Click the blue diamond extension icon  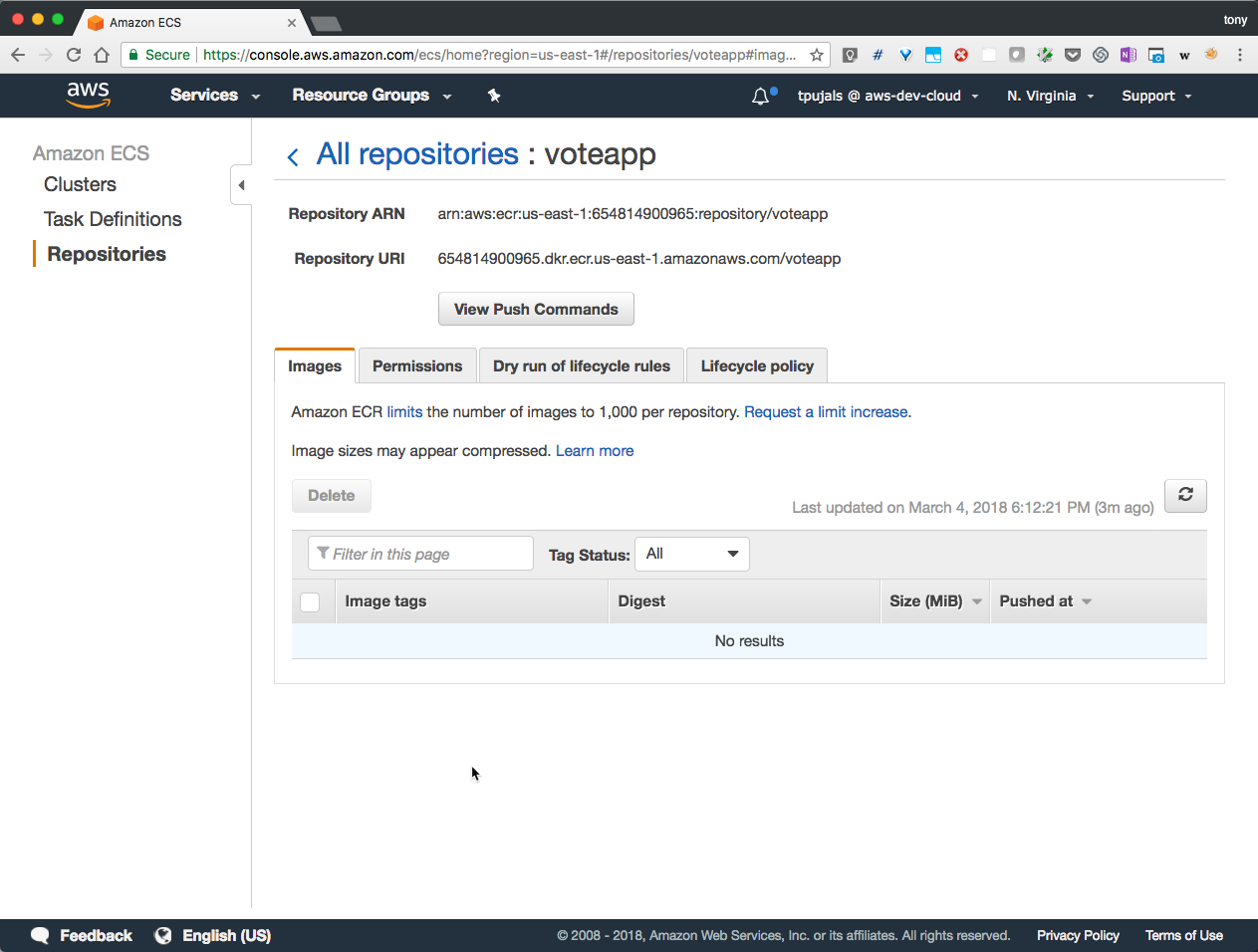[905, 55]
